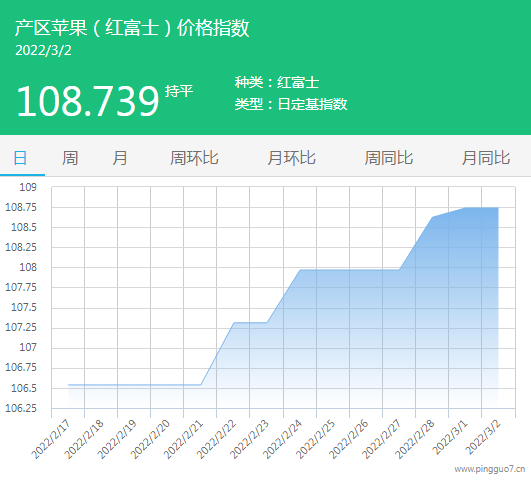This screenshot has width=531, height=480.
Task: Click the 2022/2/17 x-axis date label
Action: pyautogui.click(x=51, y=439)
